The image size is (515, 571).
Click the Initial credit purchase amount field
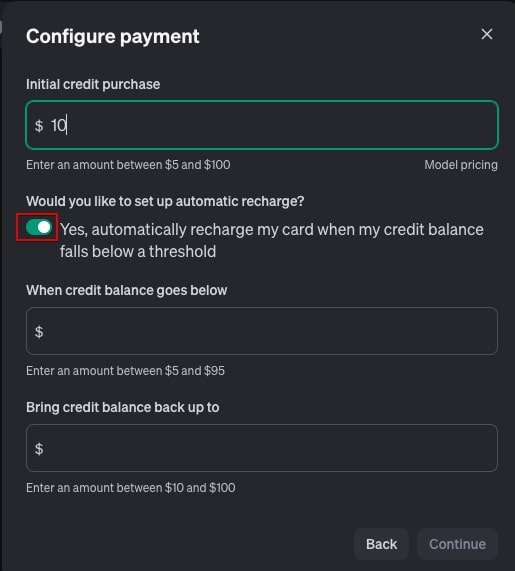(262, 125)
